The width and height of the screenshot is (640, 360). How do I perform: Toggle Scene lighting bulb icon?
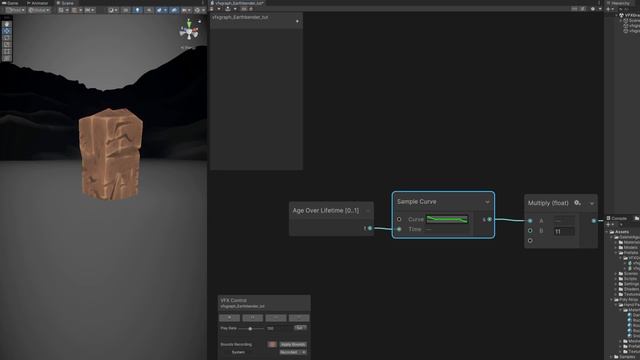[138, 10]
